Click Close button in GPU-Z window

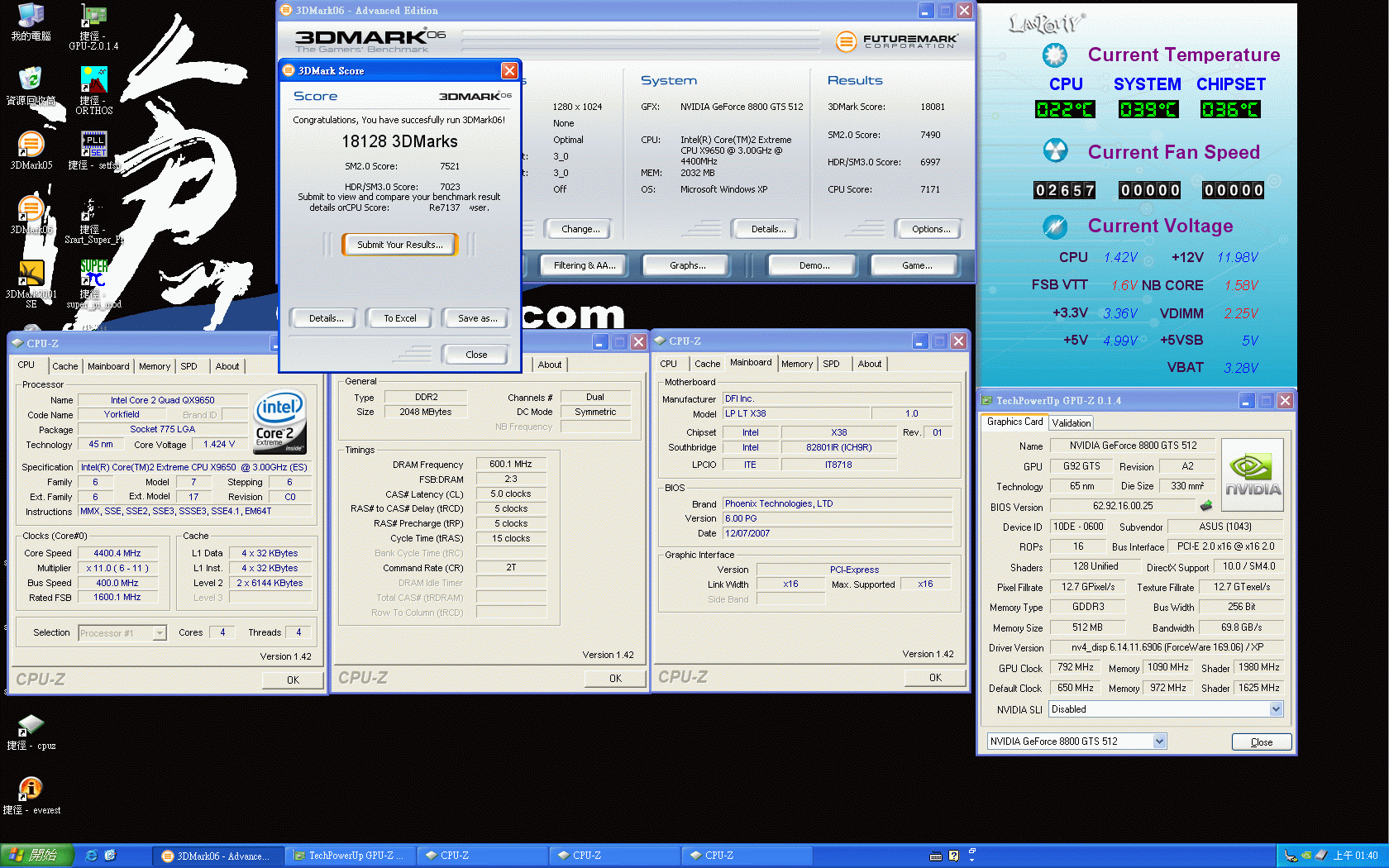(x=1262, y=742)
